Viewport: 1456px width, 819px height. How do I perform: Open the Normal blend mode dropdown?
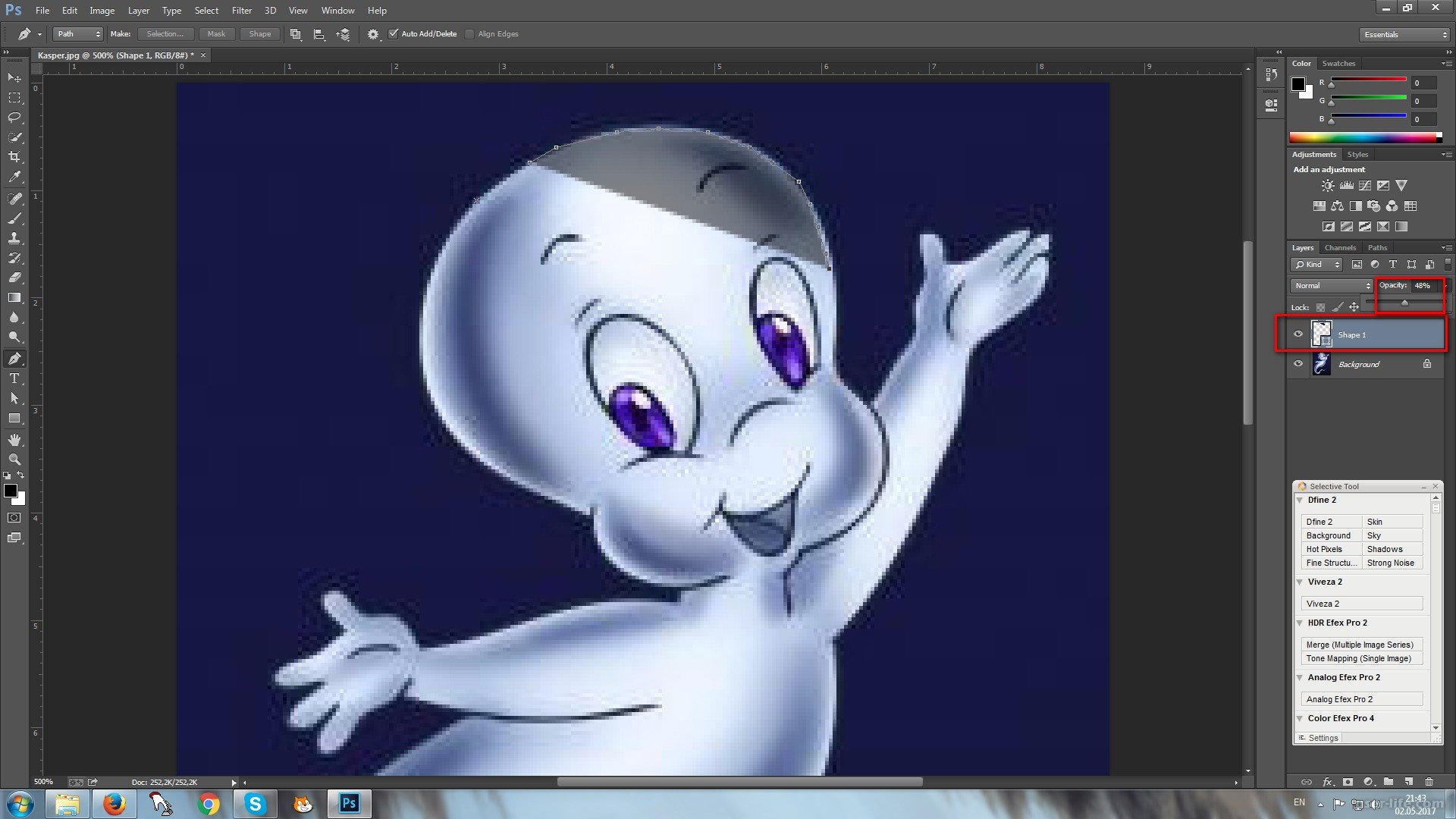[x=1332, y=286]
